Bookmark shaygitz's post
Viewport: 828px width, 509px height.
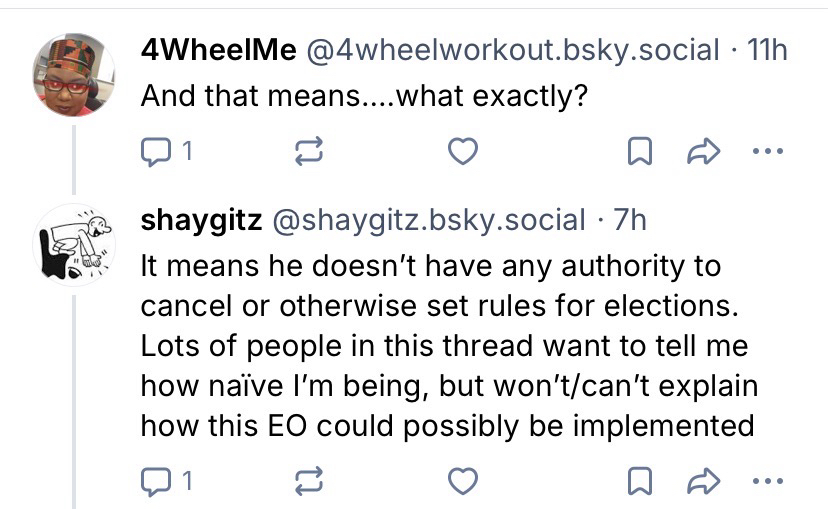point(634,481)
